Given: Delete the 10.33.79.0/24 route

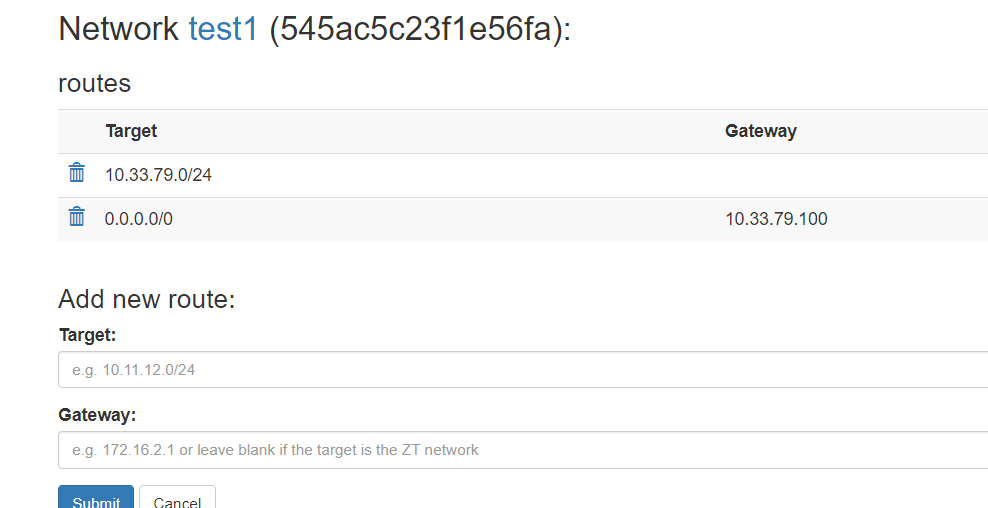Looking at the screenshot, I should (x=76, y=173).
